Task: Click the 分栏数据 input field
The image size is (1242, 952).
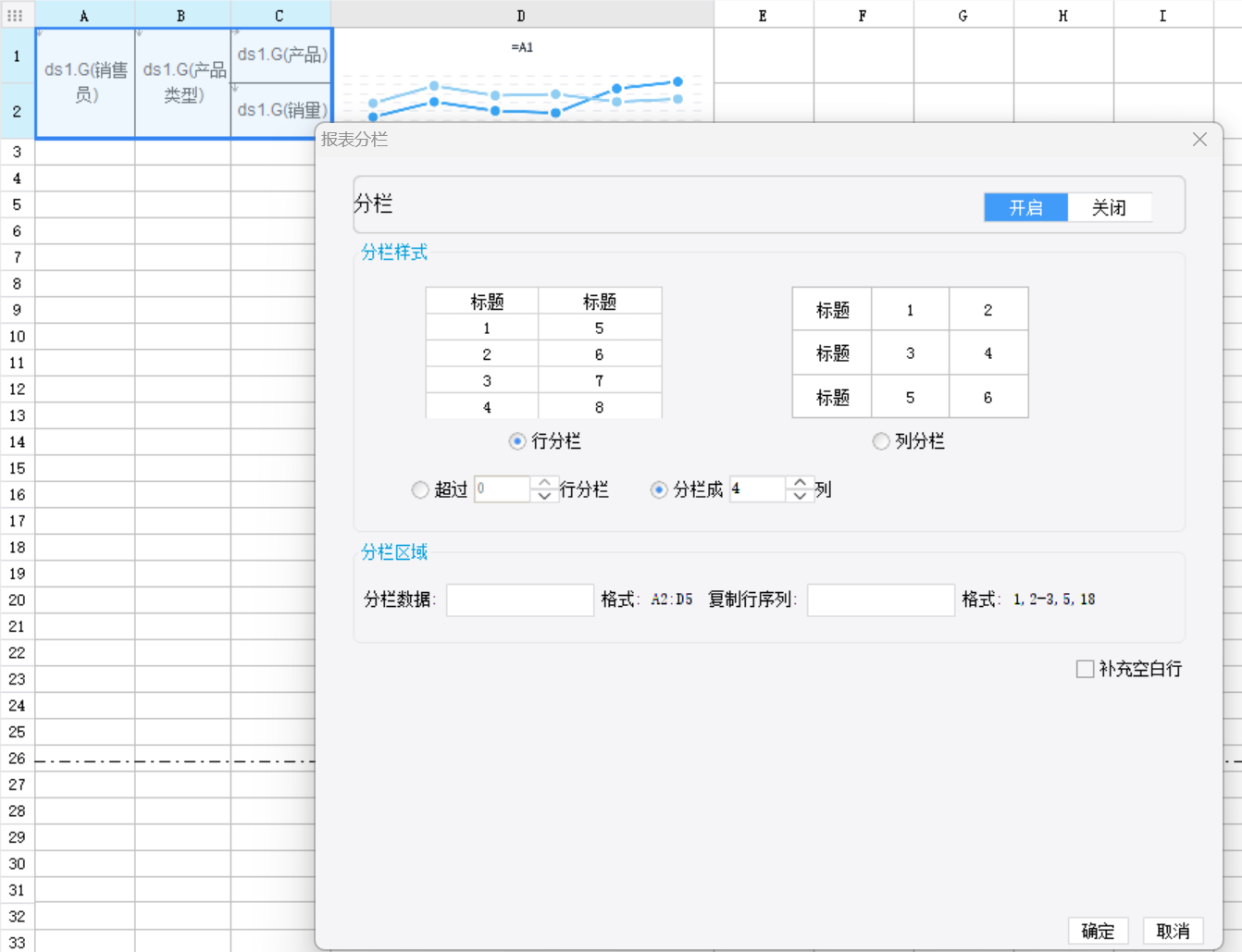Action: [x=520, y=600]
